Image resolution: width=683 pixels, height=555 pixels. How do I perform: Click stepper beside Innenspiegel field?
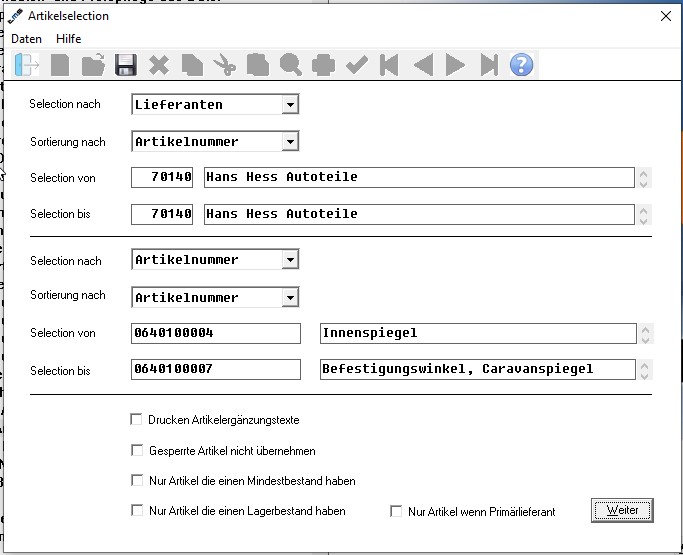click(x=646, y=334)
